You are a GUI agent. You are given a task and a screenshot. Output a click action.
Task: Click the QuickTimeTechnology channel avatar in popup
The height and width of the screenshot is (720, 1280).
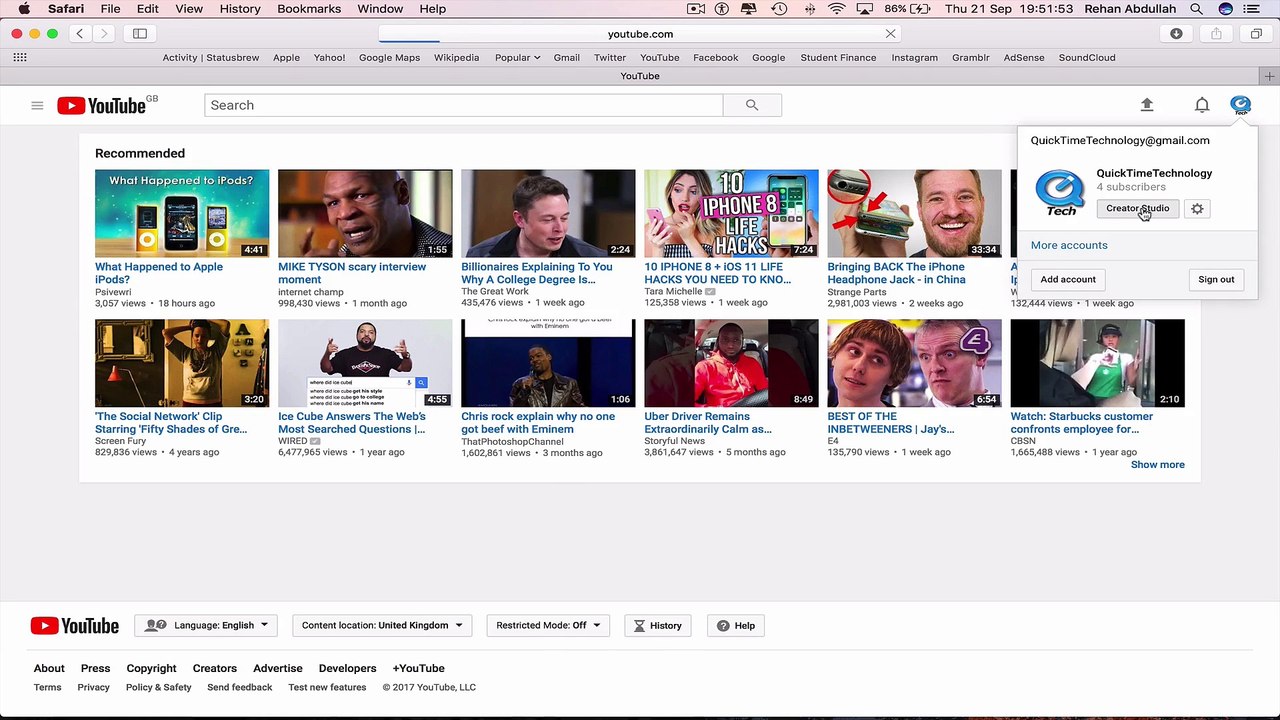point(1060,192)
